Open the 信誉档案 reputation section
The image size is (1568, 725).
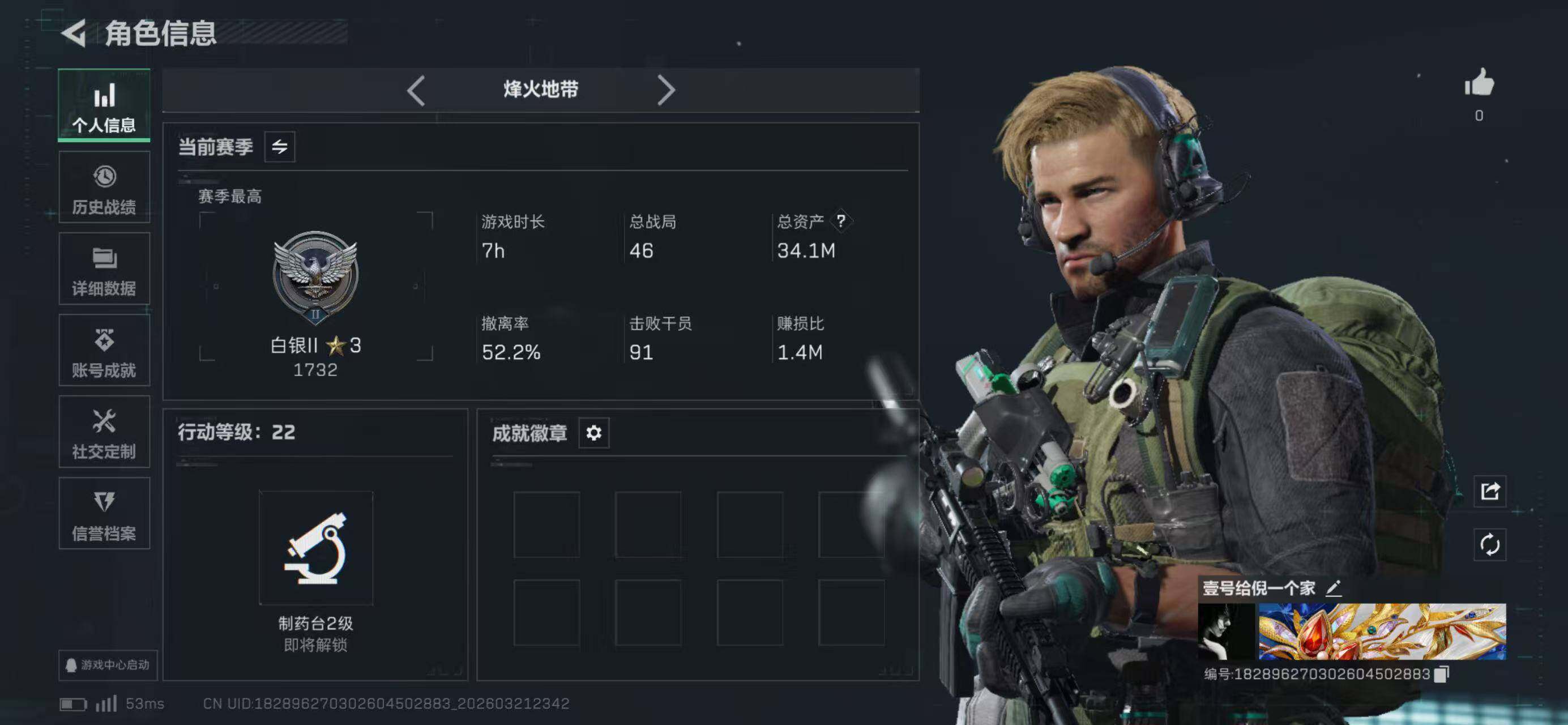(x=104, y=513)
